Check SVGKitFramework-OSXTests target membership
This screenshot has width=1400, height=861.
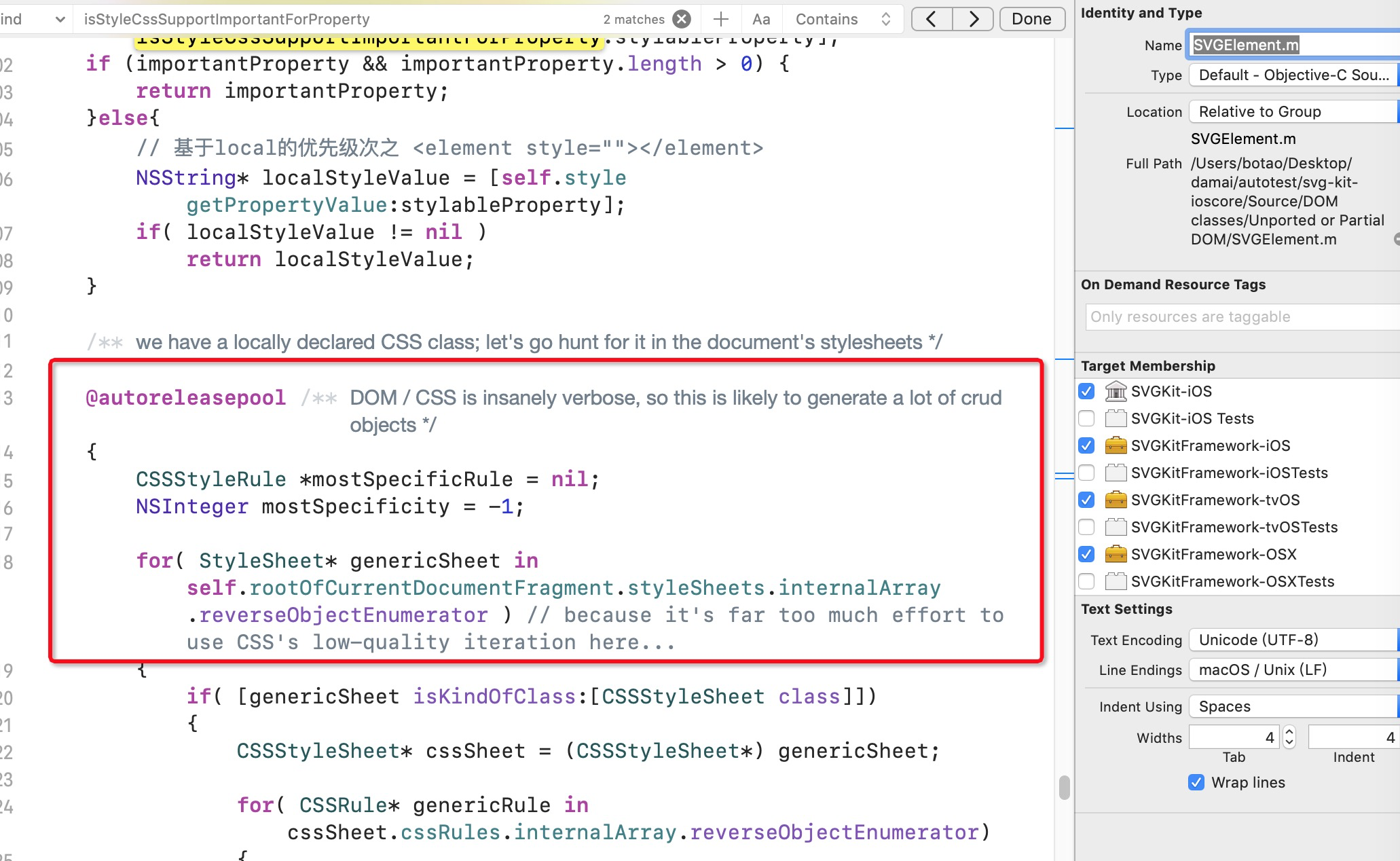point(1086,581)
